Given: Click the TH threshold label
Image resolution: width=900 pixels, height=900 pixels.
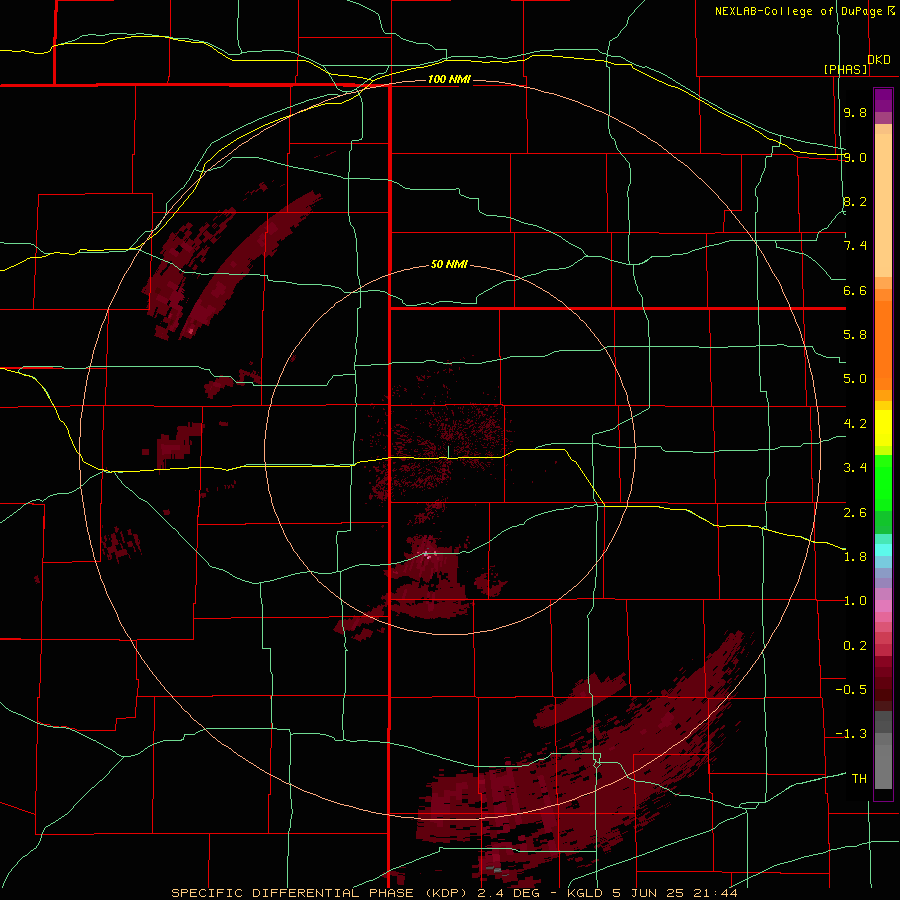Looking at the screenshot, I should [x=859, y=779].
